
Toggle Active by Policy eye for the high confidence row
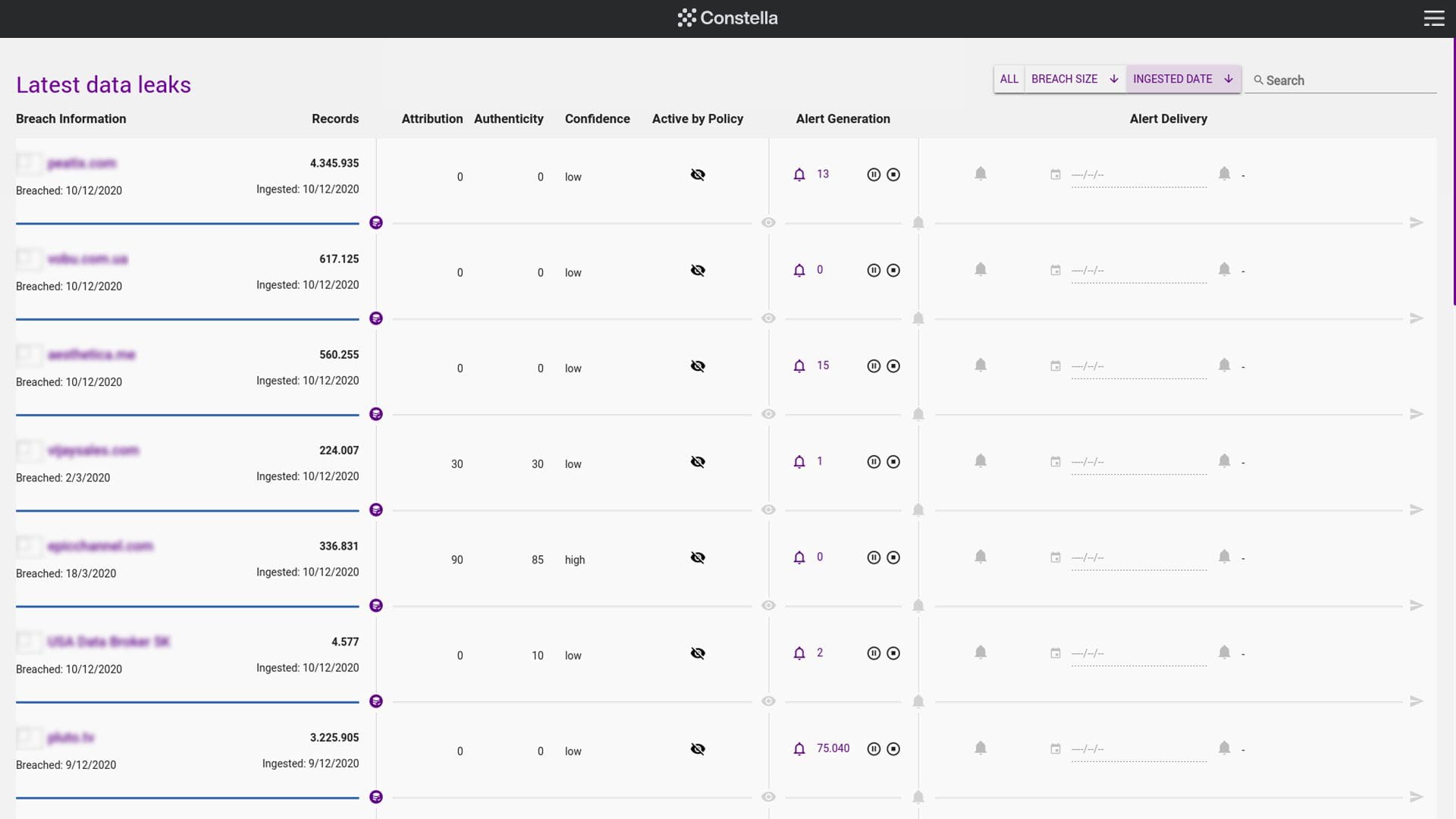click(698, 557)
